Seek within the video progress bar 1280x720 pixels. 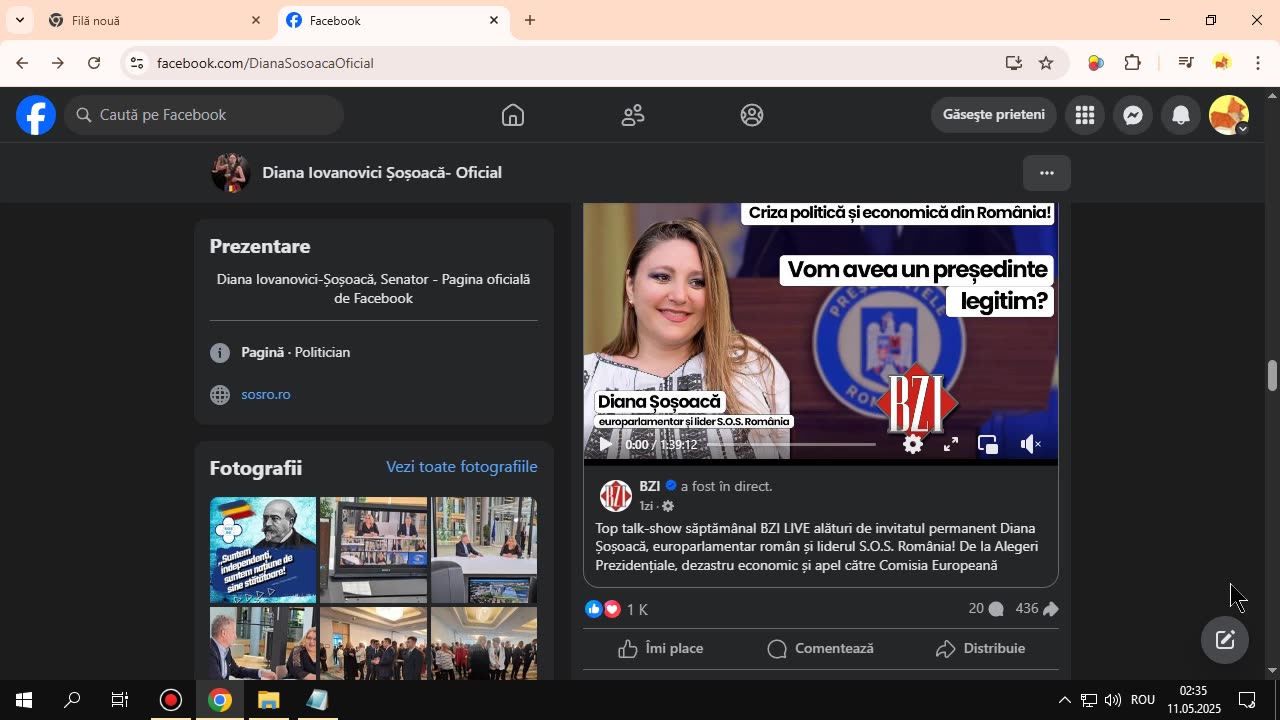[790, 444]
